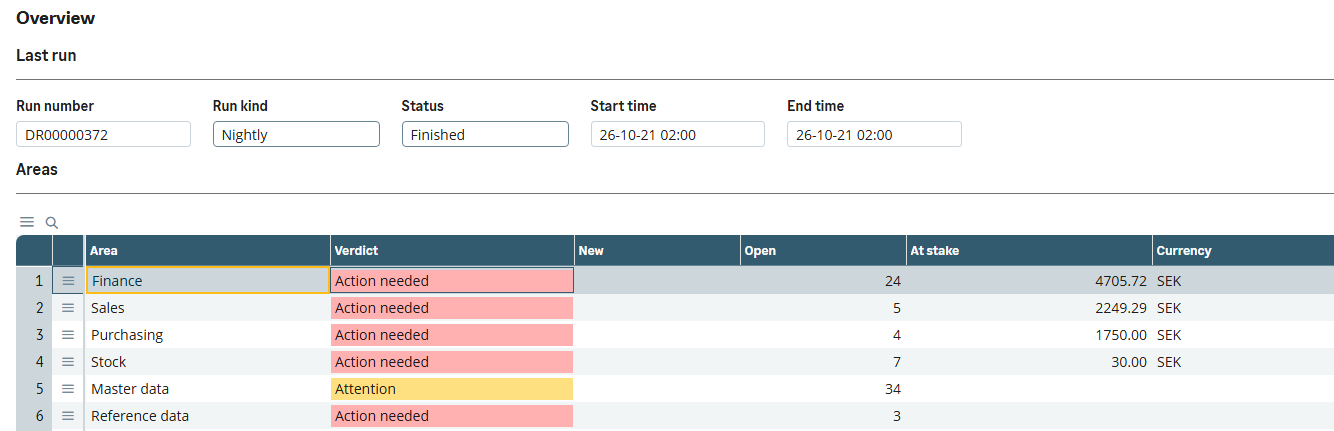This screenshot has width=1334, height=431.
Task: Sort by the Verdict column header
Action: pyautogui.click(x=452, y=251)
